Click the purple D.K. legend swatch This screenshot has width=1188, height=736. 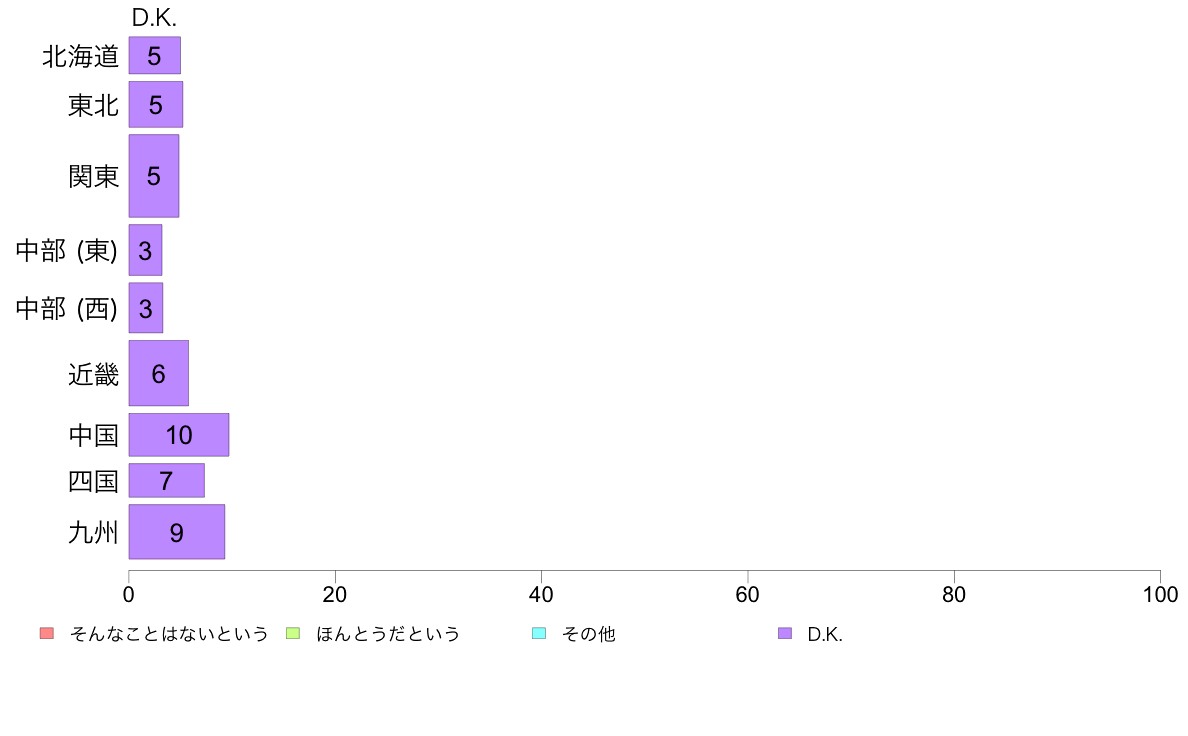[x=785, y=633]
